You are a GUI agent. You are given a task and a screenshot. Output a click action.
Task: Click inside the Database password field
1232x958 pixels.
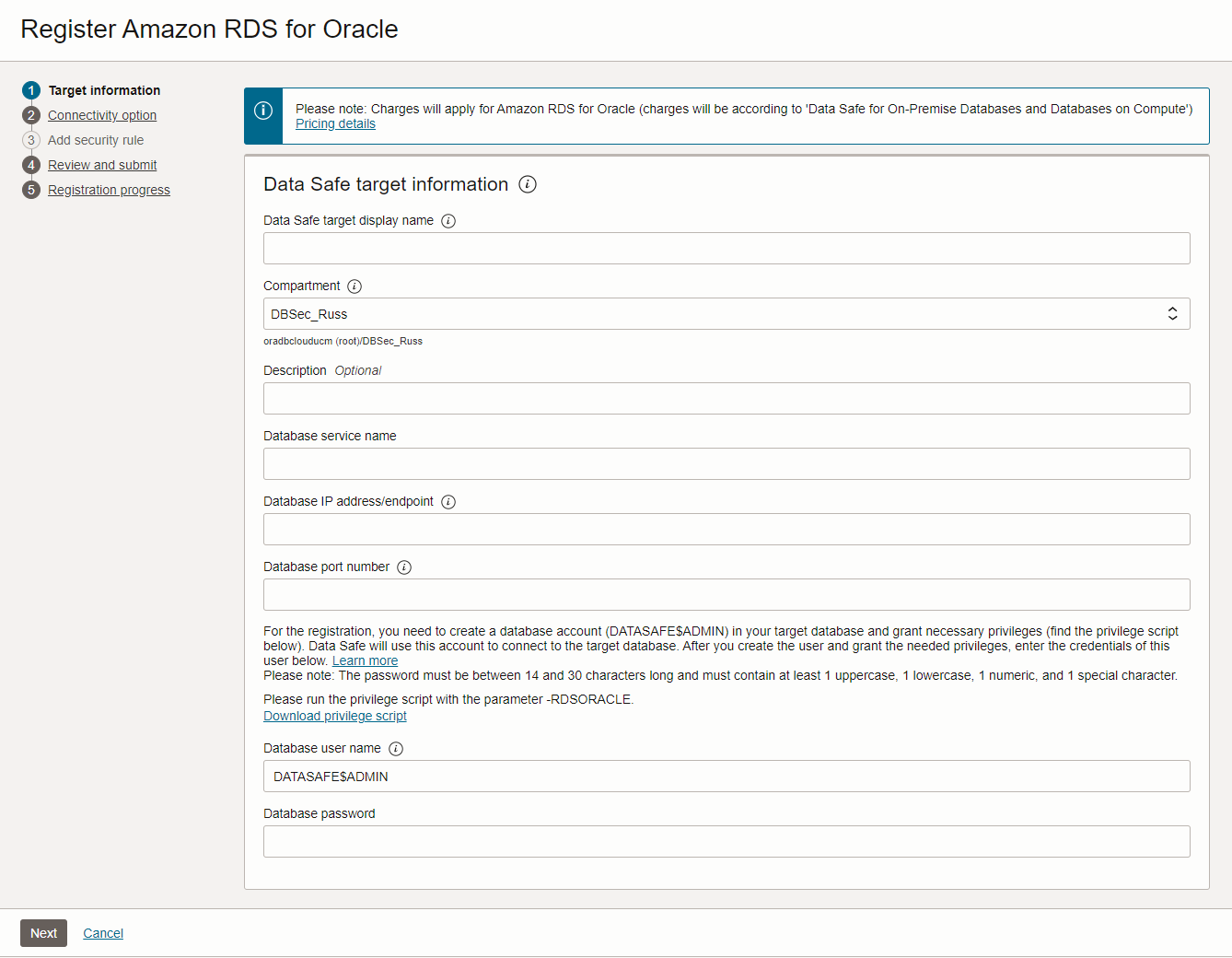[726, 841]
